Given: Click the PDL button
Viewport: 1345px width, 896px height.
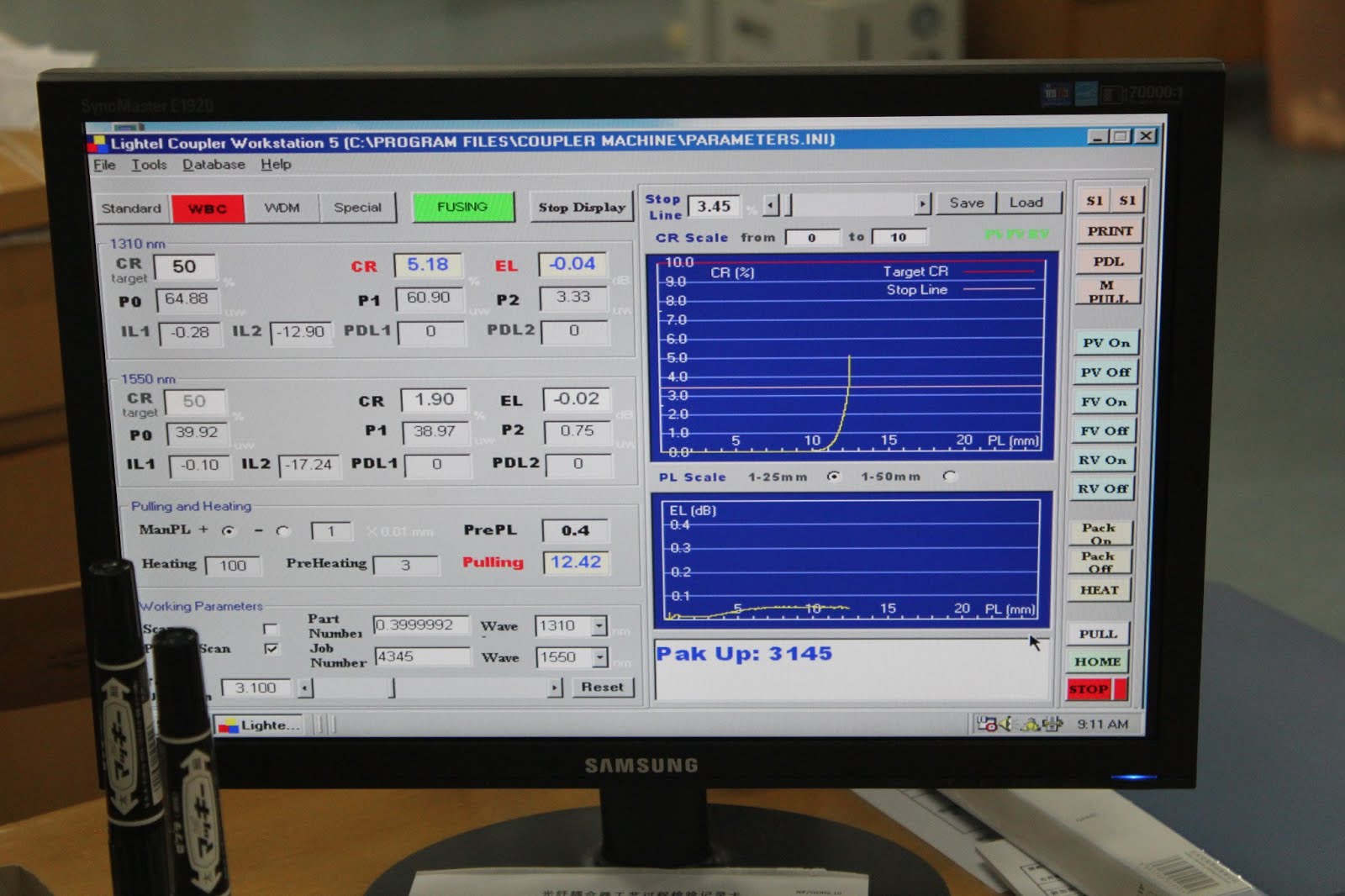Looking at the screenshot, I should pos(1109,261).
